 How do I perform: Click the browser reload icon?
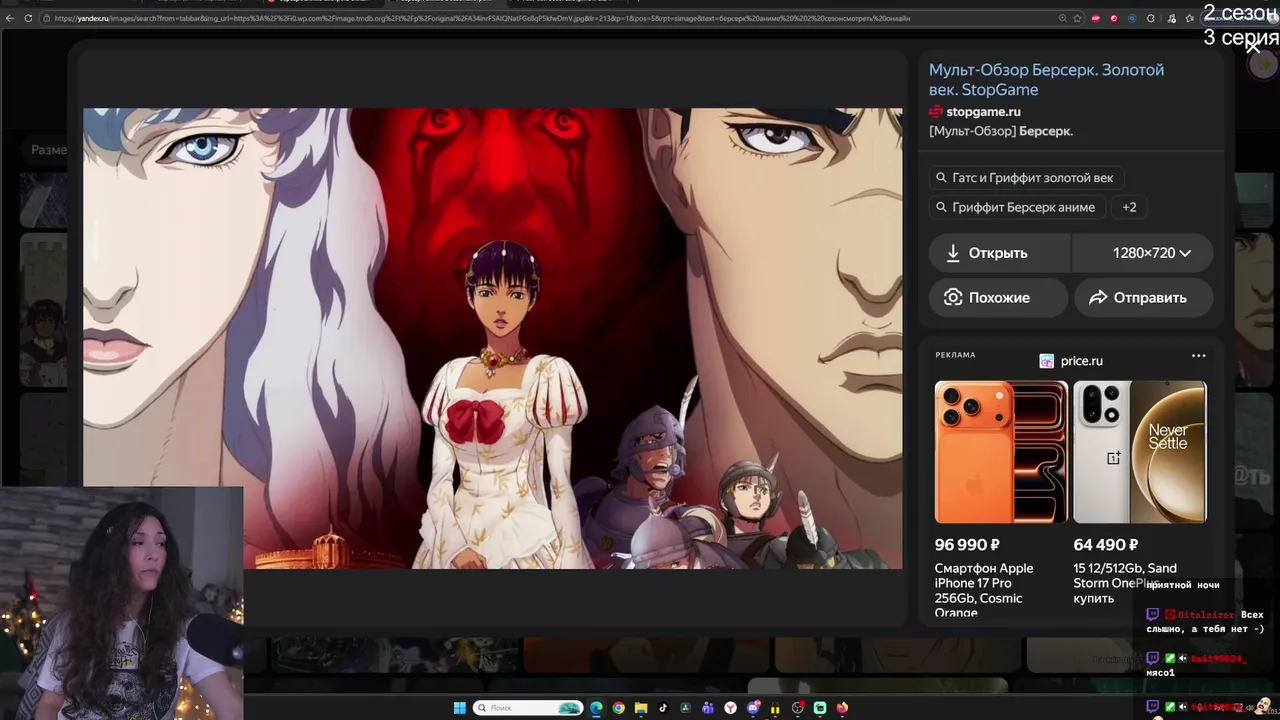(28, 18)
